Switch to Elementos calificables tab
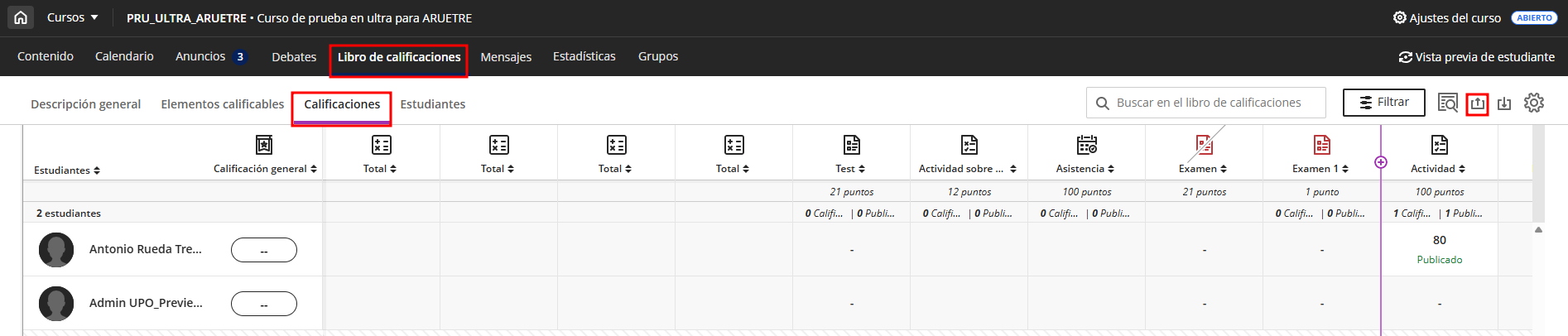Image resolution: width=1568 pixels, height=336 pixels. point(222,104)
